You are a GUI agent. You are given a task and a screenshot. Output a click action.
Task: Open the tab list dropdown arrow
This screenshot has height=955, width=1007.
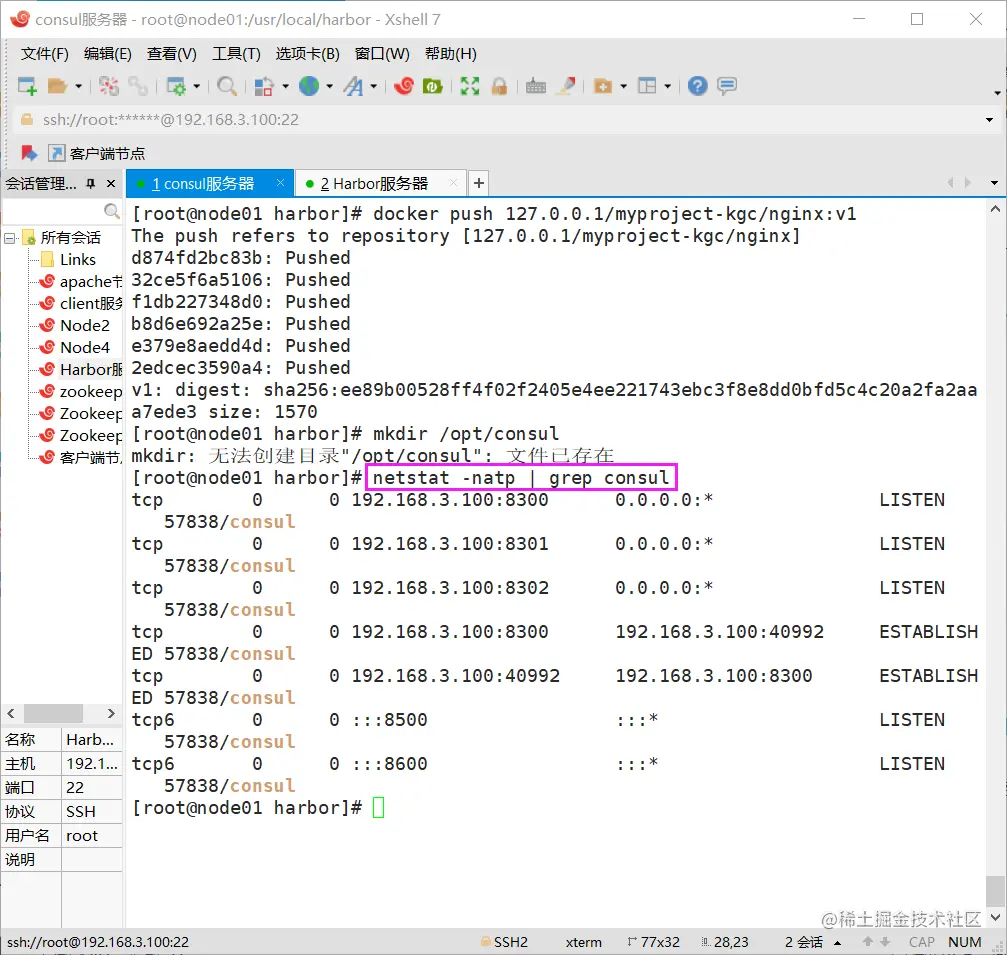point(994,184)
